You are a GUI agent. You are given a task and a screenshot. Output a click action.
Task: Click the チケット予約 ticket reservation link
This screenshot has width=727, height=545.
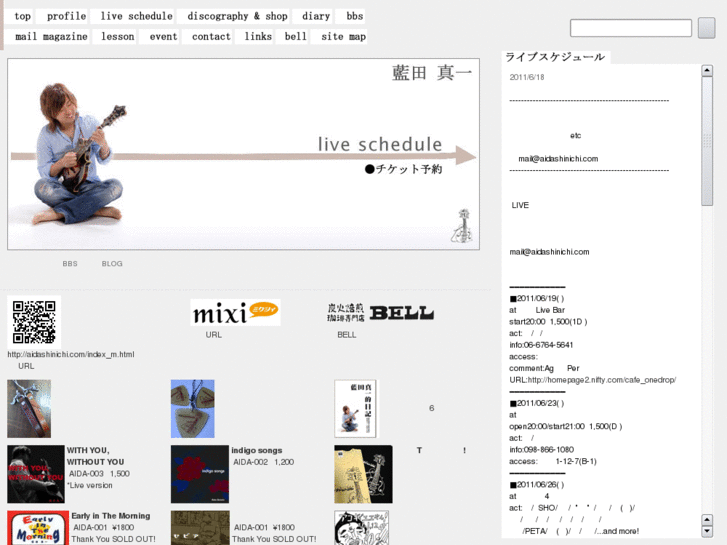coord(403,169)
